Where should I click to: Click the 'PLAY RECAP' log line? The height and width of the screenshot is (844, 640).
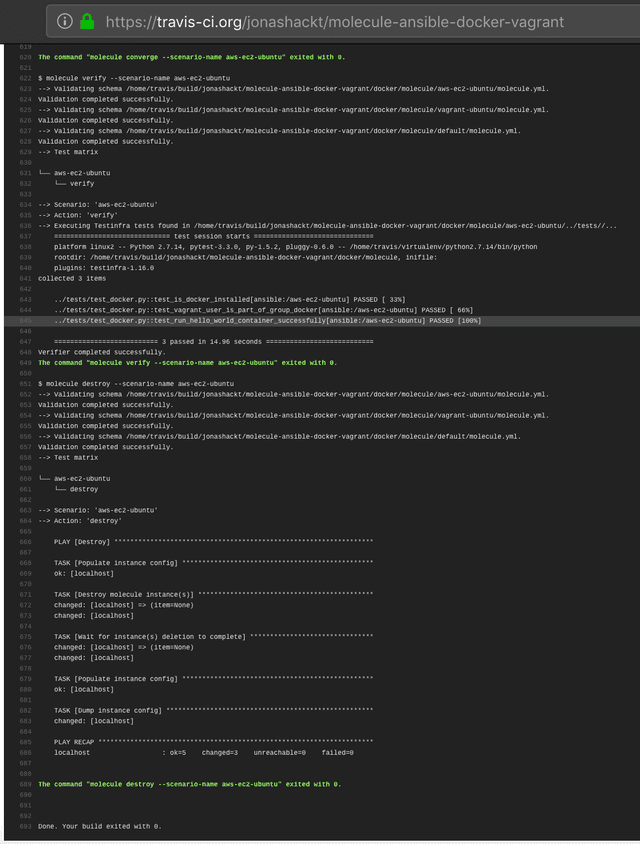pyautogui.click(x=213, y=741)
